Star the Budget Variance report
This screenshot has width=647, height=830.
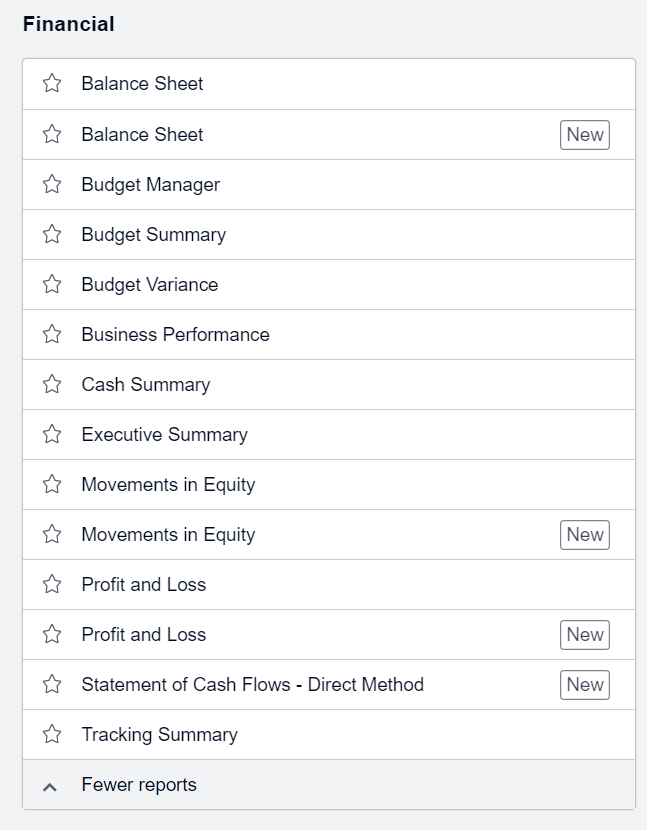pos(51,284)
